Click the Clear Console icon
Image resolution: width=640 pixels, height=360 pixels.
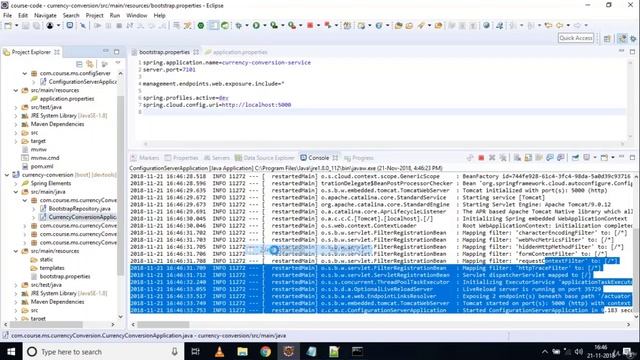click(x=517, y=158)
